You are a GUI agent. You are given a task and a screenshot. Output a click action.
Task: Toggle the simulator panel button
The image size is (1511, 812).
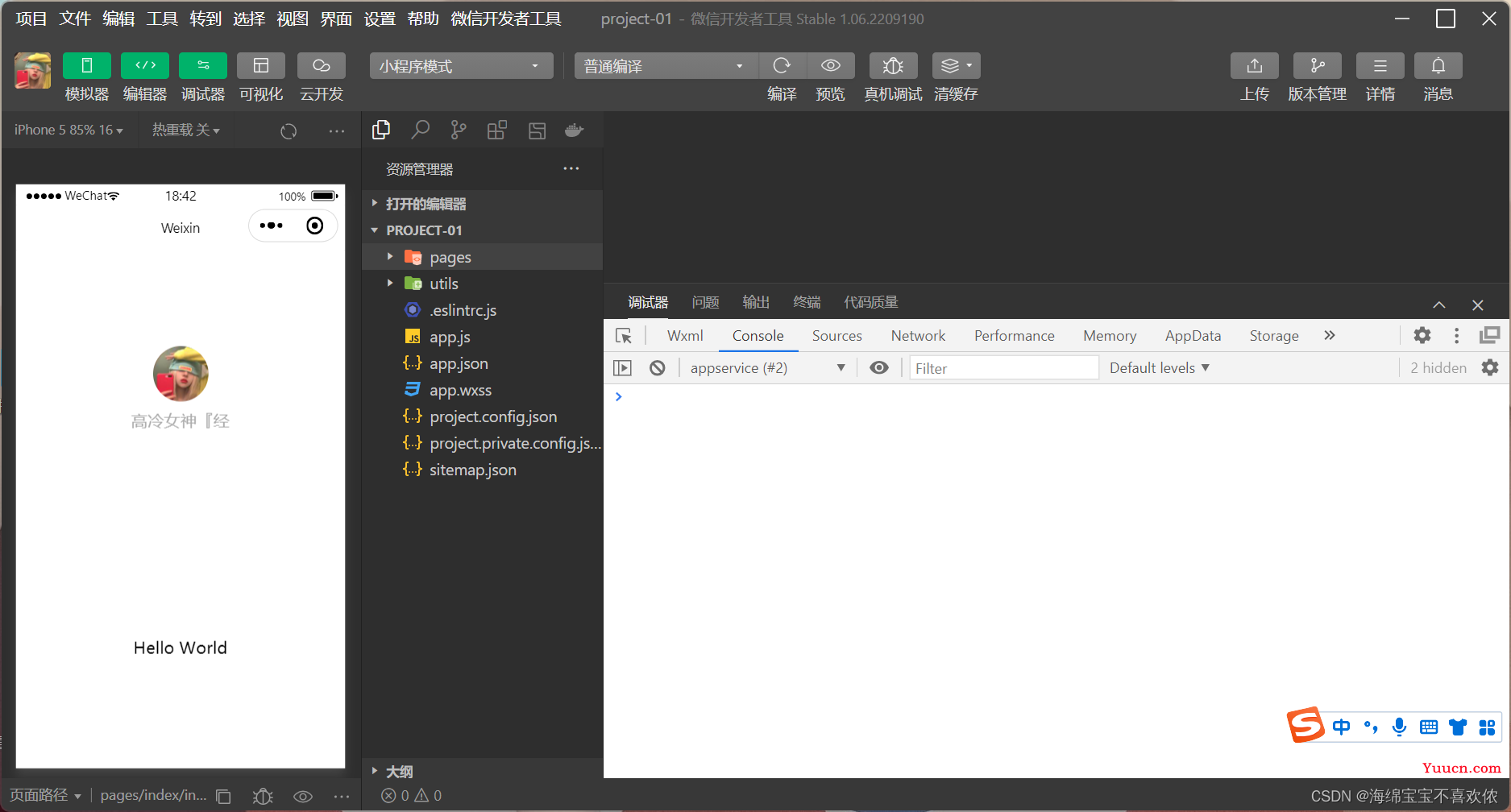[x=87, y=65]
